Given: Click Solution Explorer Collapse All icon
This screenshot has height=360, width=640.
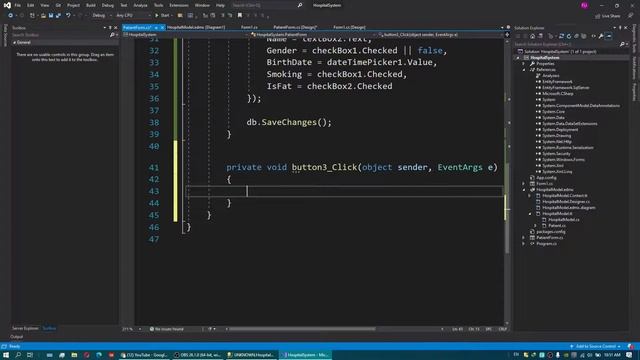Looking at the screenshot, I should tap(577, 36).
